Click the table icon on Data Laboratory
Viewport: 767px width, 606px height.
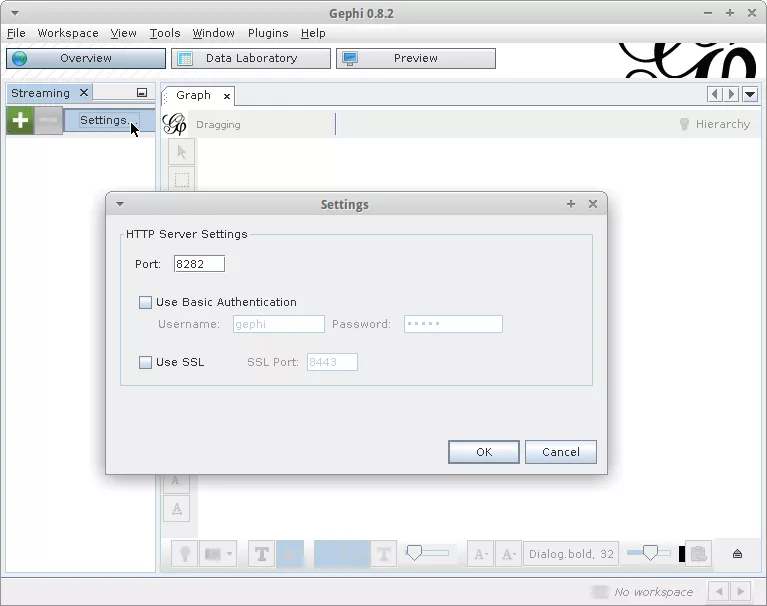click(185, 58)
